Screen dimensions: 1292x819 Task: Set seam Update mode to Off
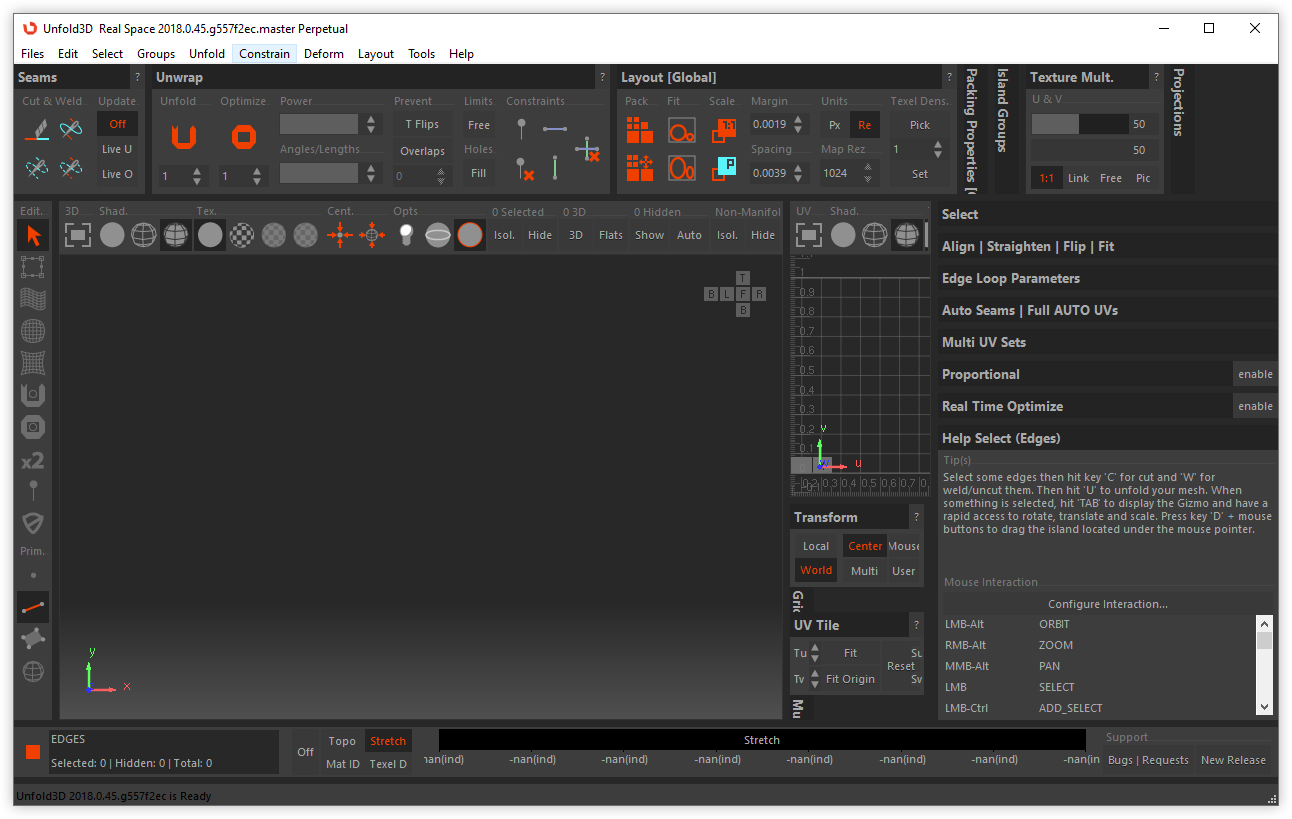[117, 124]
